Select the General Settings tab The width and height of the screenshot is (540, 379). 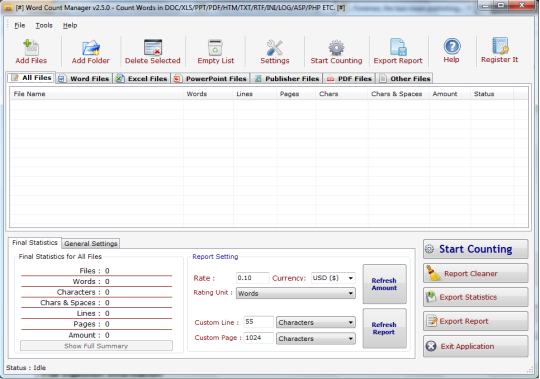[91, 243]
